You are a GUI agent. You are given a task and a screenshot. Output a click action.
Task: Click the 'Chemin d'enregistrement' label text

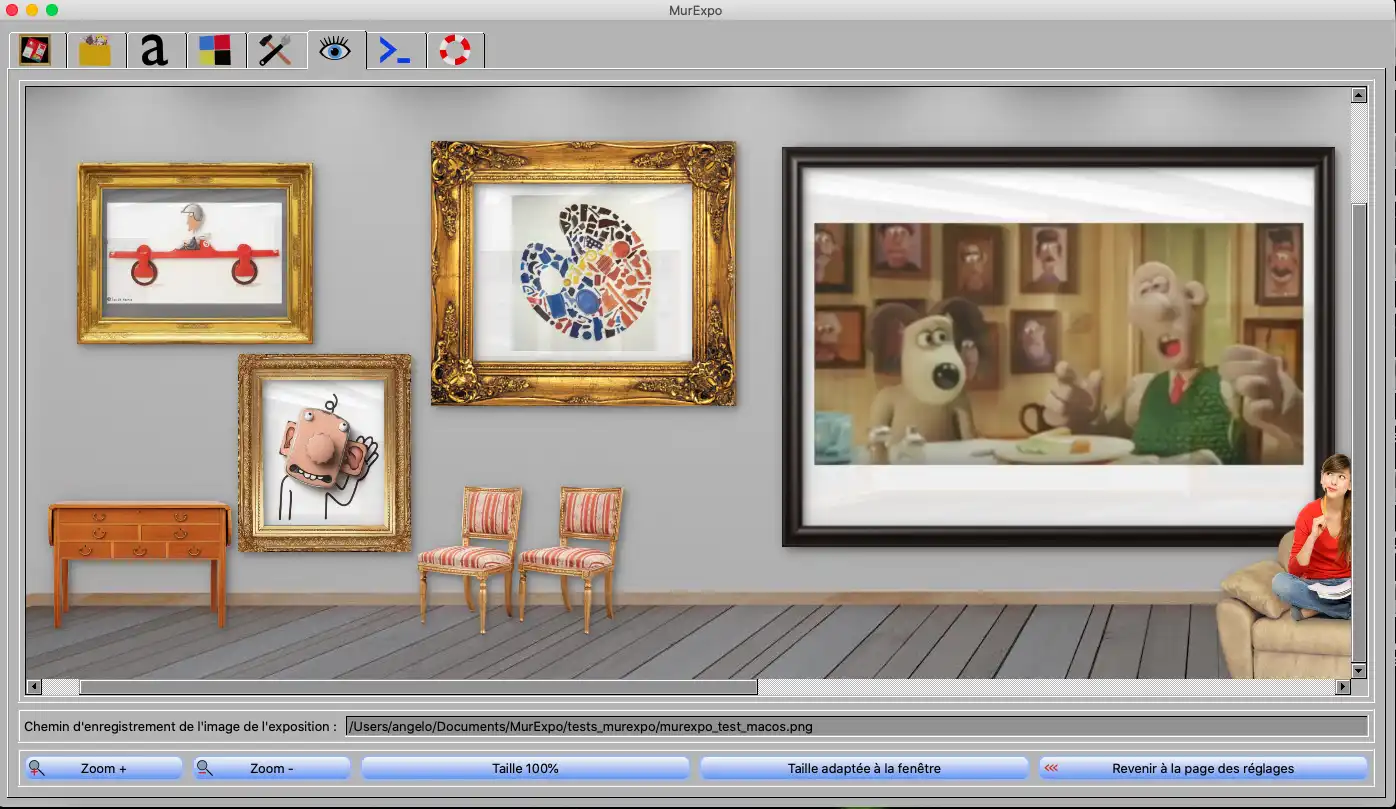click(x=180, y=726)
